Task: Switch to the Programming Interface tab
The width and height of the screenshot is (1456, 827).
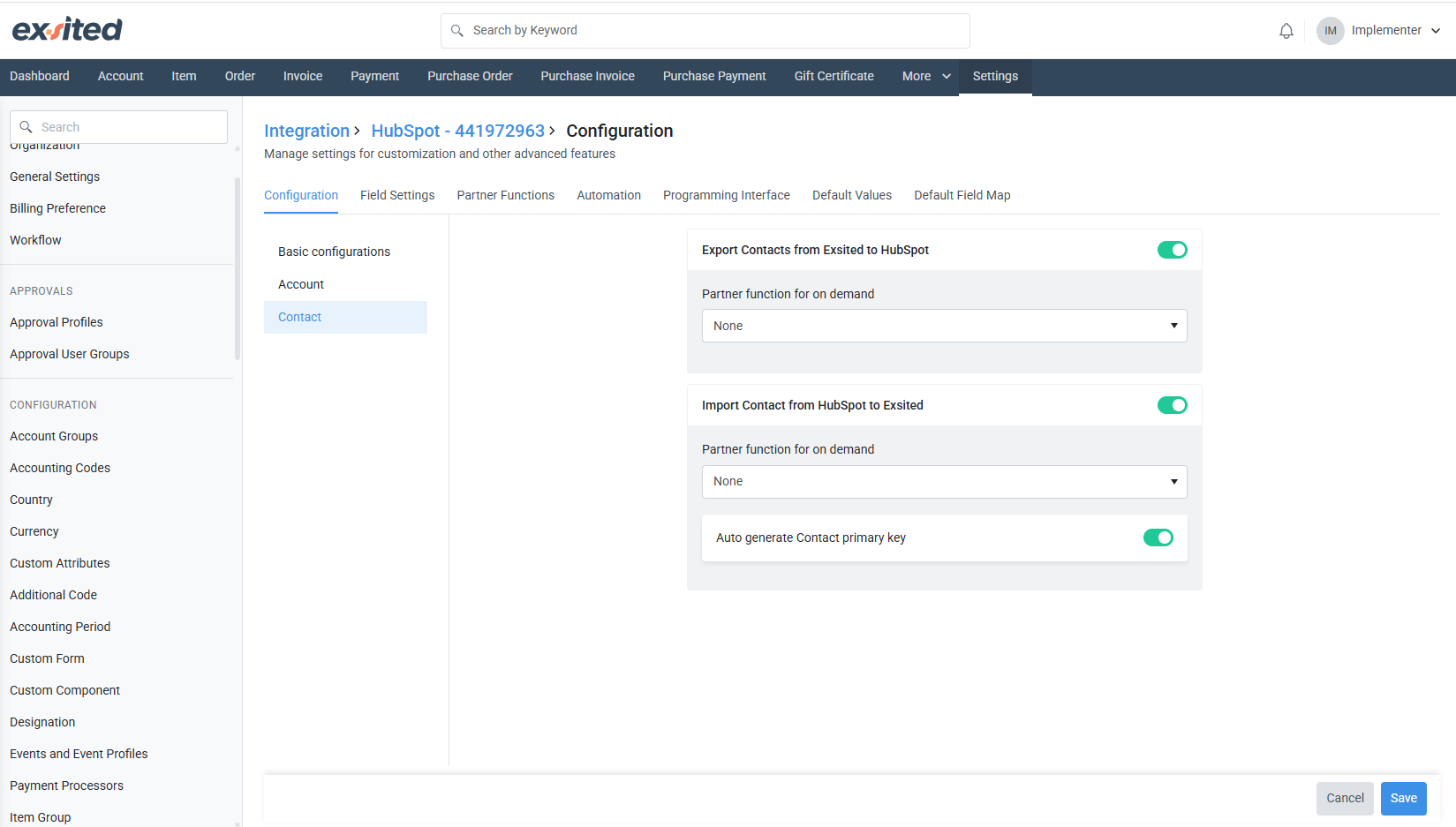Action: pyautogui.click(x=727, y=195)
